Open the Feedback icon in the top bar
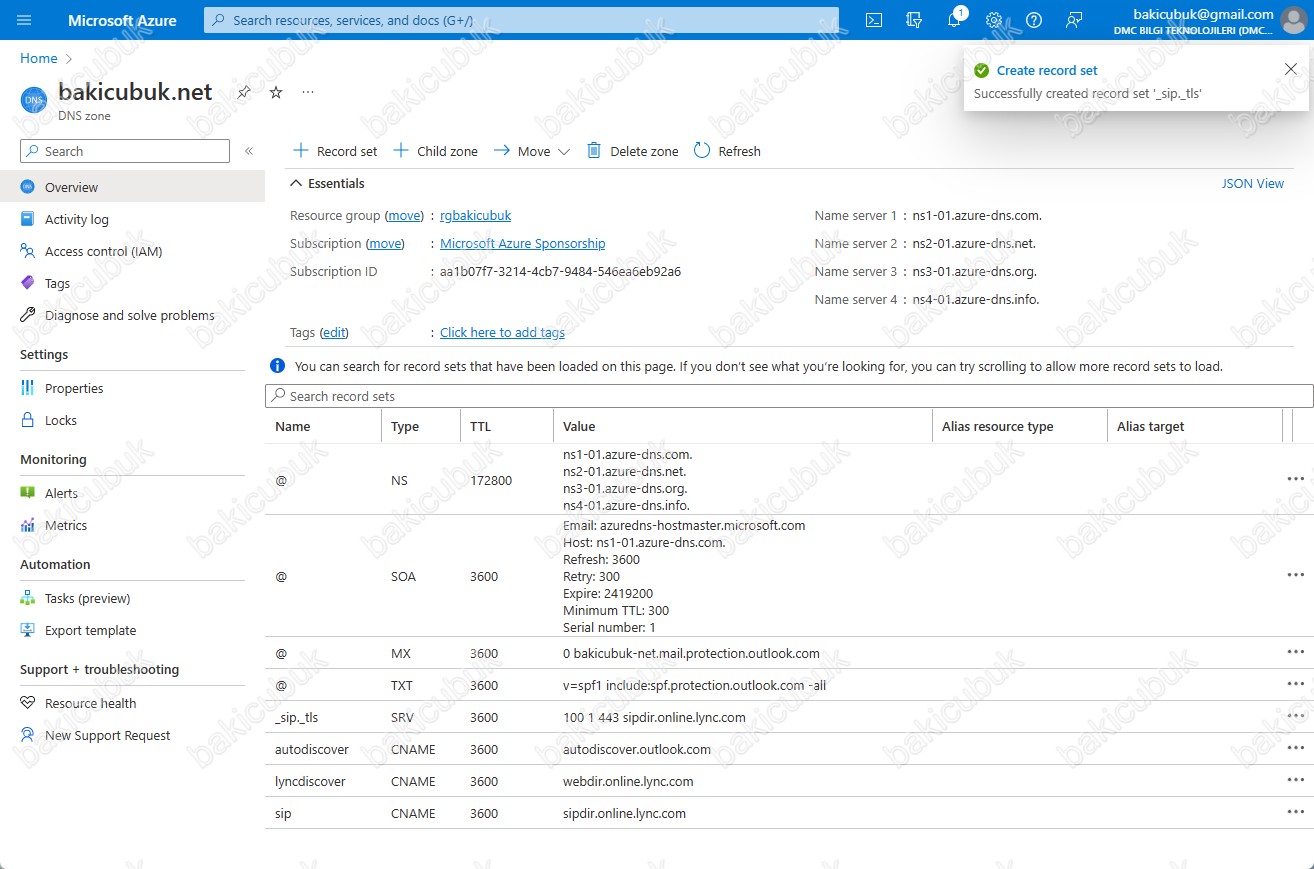This screenshot has height=869, width=1314. [1074, 20]
